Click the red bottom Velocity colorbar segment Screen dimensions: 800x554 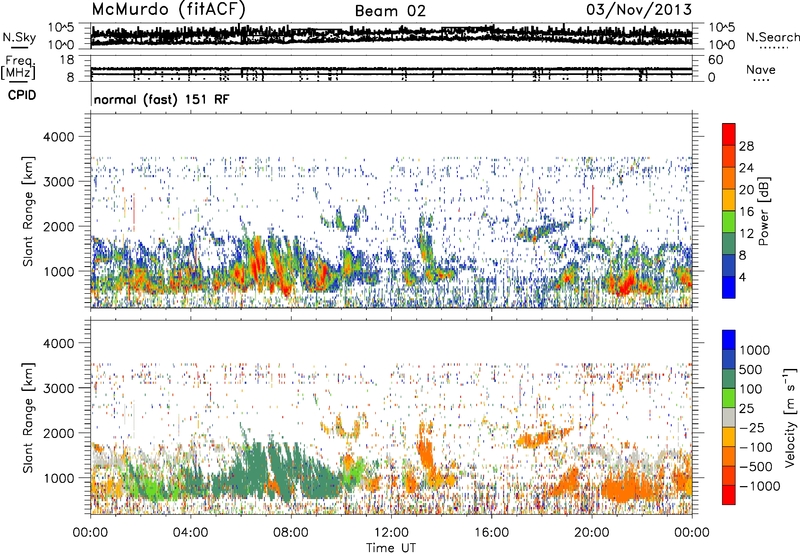point(729,495)
